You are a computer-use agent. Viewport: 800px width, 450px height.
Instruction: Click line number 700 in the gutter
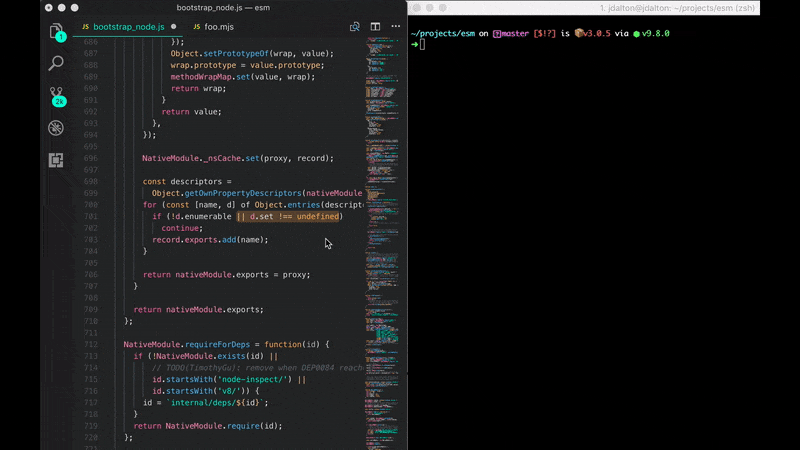pyautogui.click(x=90, y=205)
